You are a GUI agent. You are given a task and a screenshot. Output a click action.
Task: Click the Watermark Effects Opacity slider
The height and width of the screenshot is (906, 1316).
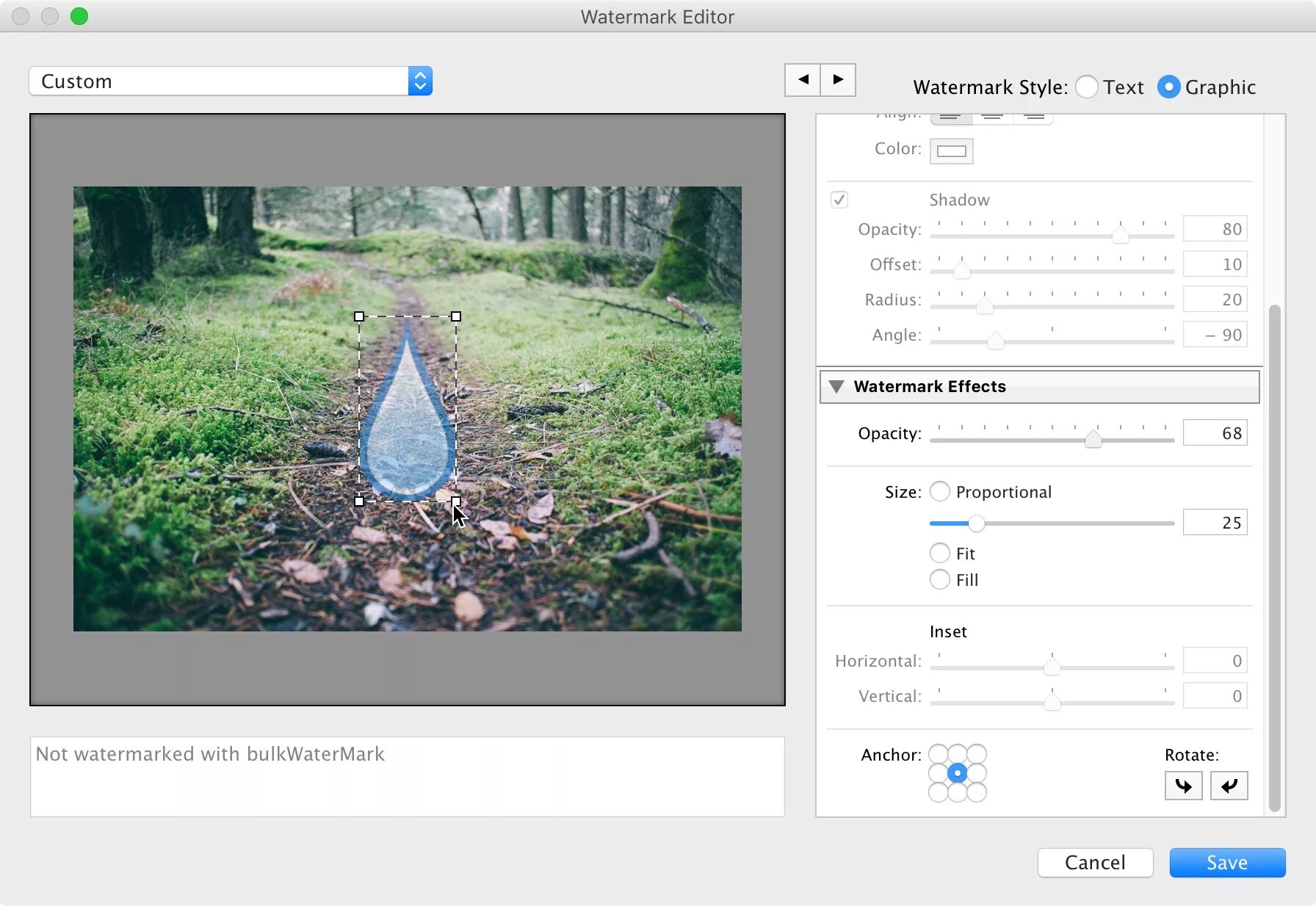[x=1052, y=439]
